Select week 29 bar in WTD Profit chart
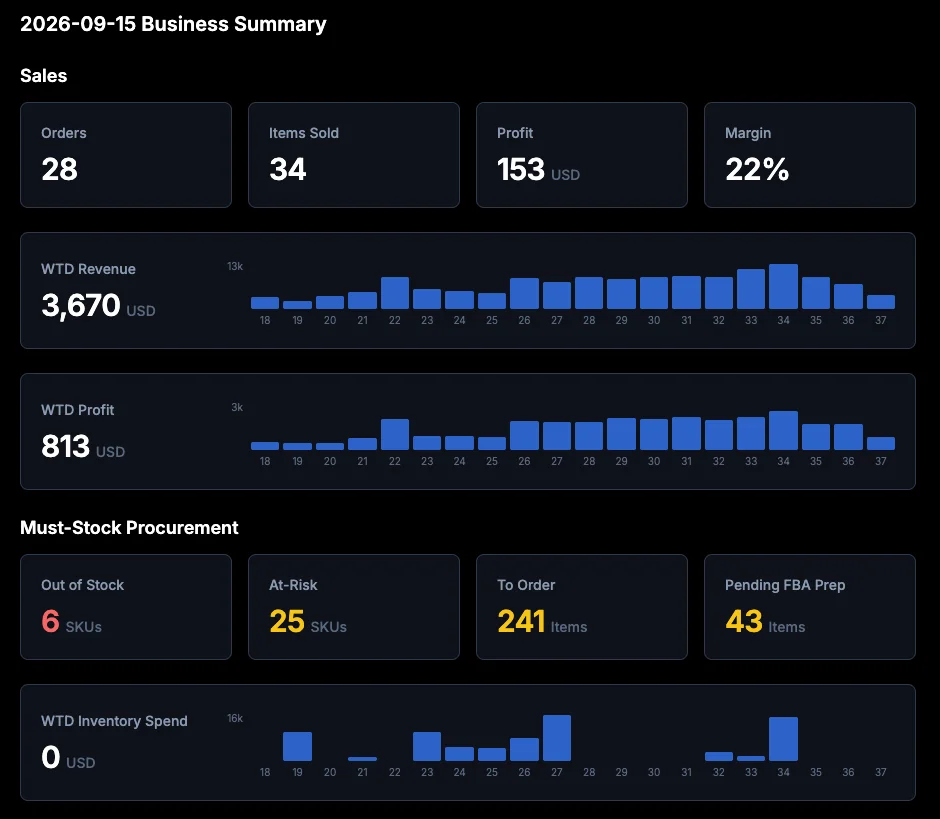This screenshot has height=819, width=940. pos(621,434)
